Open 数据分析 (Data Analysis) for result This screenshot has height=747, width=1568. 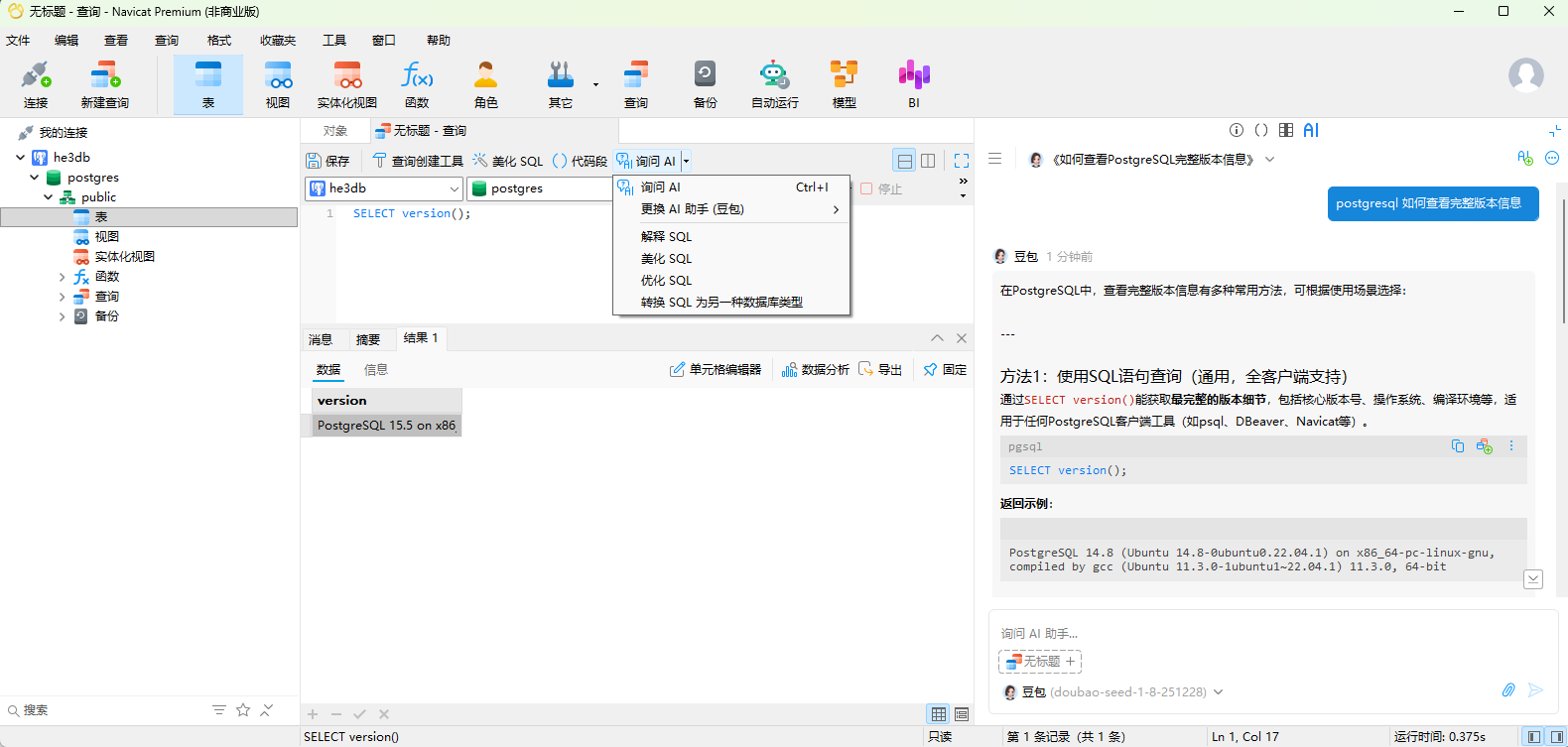[x=816, y=369]
